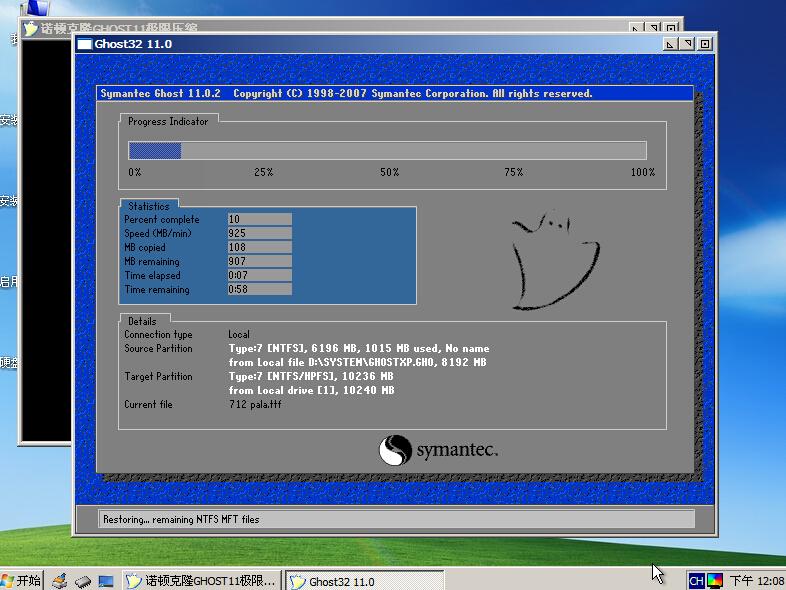This screenshot has height=590, width=786.
Task: Click the background Norton Ghost window title bar
Action: click(x=300, y=27)
